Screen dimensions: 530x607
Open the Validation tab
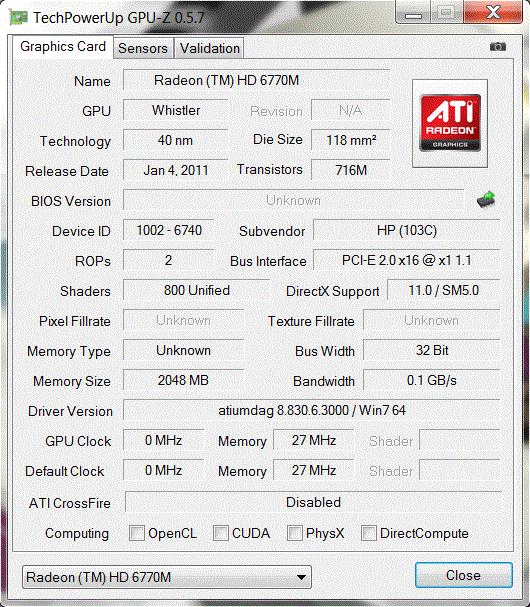click(209, 48)
